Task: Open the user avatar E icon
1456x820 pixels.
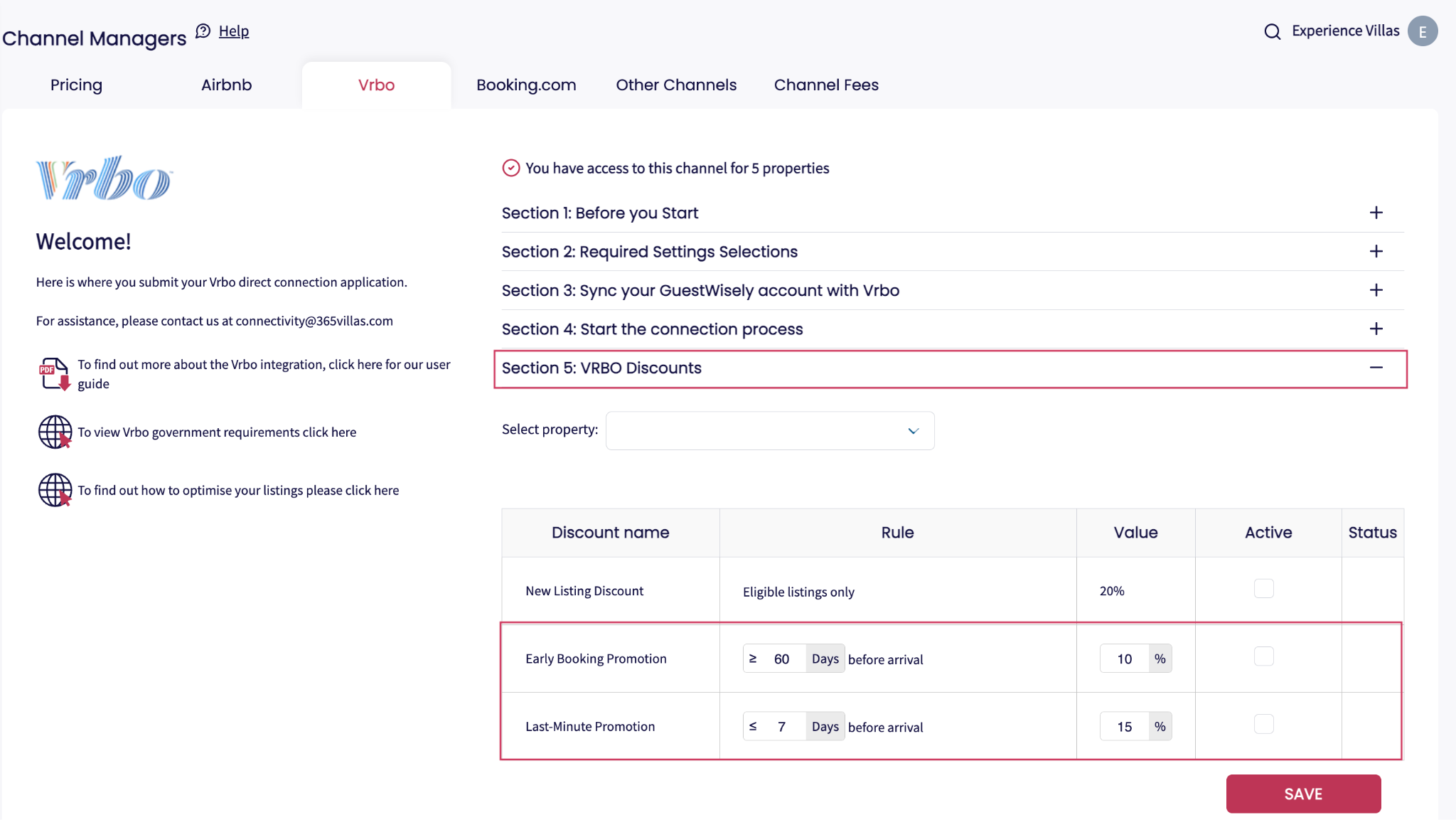Action: (x=1422, y=31)
